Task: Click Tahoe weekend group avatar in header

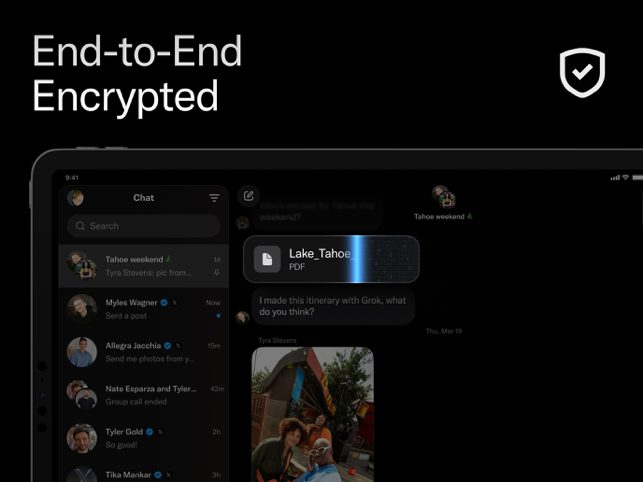Action: coord(444,196)
